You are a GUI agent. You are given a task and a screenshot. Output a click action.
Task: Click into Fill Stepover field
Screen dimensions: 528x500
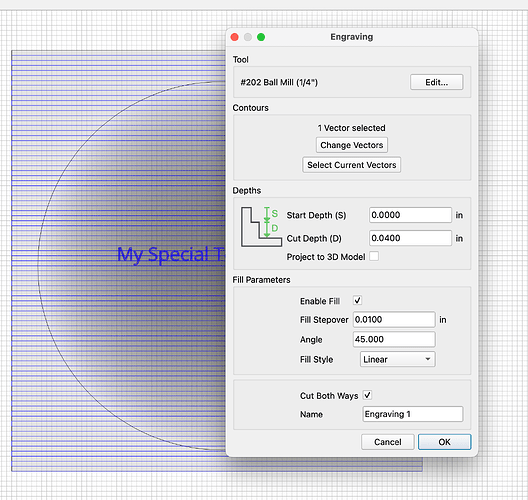pyautogui.click(x=394, y=319)
